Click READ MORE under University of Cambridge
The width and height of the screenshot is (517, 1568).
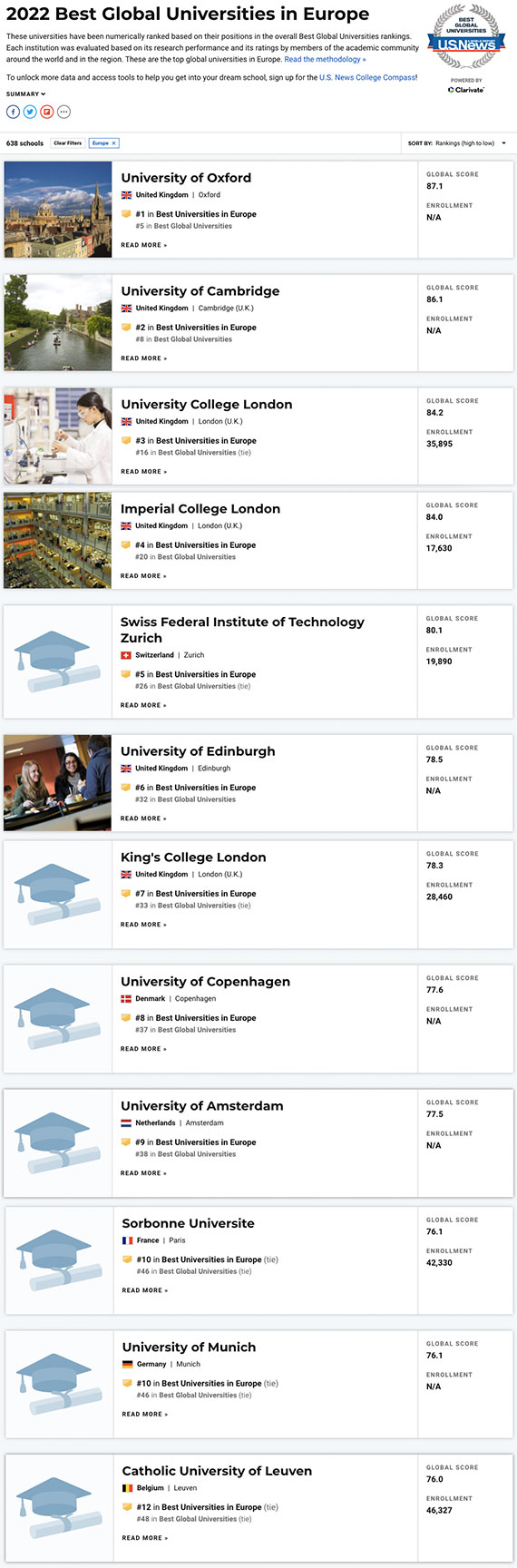point(143,358)
